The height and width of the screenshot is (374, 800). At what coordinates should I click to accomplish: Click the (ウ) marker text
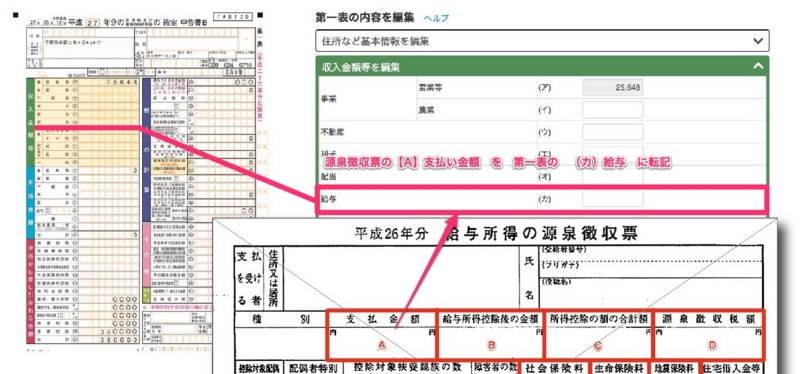[x=544, y=132]
